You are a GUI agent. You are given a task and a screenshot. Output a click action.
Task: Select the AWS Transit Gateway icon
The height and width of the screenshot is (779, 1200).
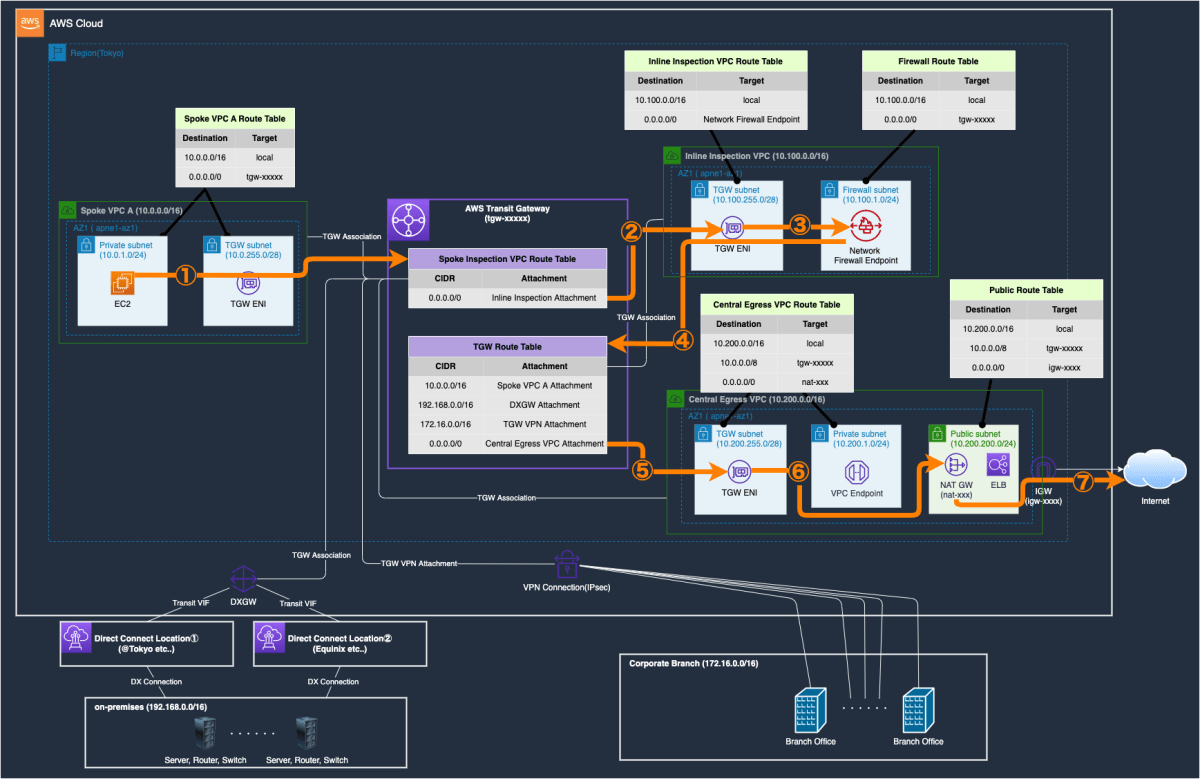point(409,220)
